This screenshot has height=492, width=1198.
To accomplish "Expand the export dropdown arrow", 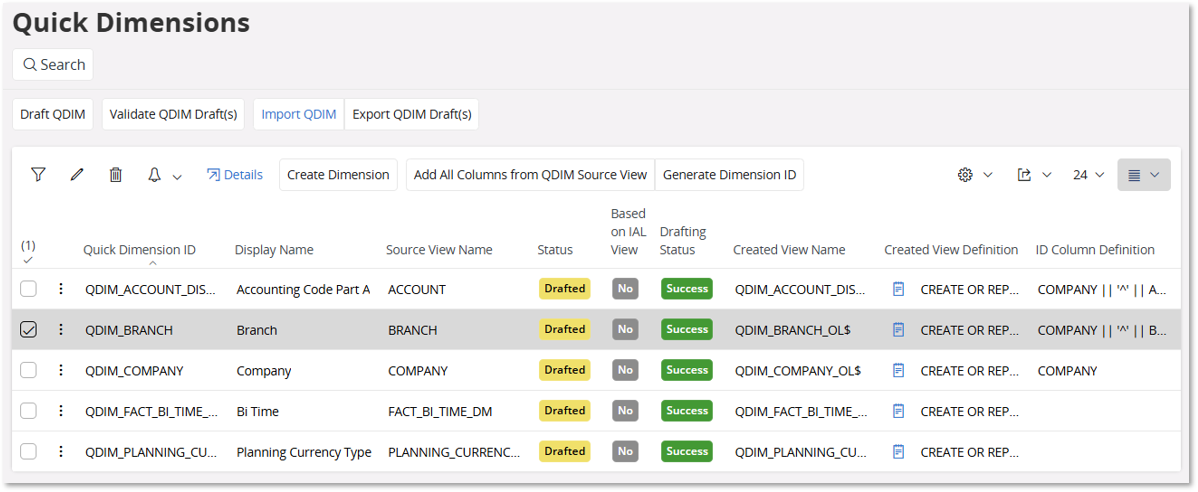I will pyautogui.click(x=1047, y=175).
